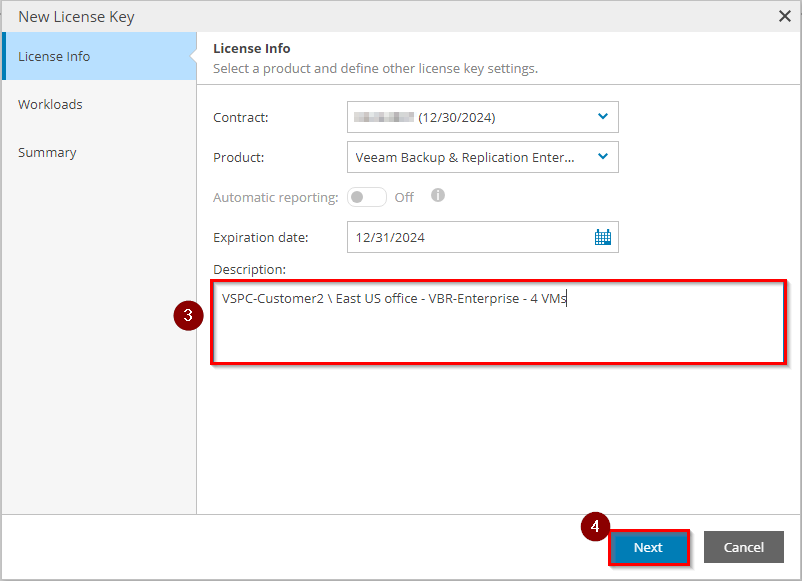Image resolution: width=802 pixels, height=581 pixels.
Task: Click the License Info heading text
Action: click(x=252, y=49)
